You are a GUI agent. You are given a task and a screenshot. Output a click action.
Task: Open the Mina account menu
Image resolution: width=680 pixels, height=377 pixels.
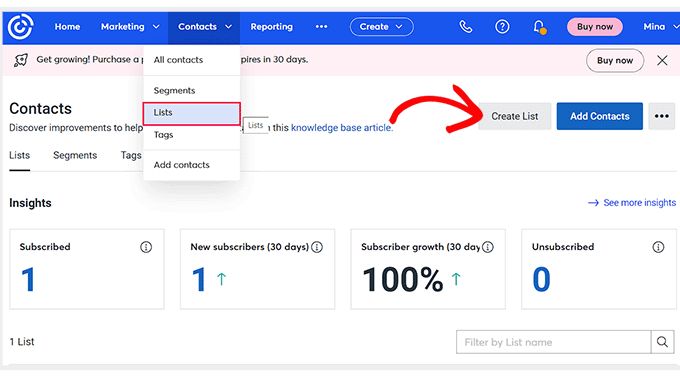660,27
